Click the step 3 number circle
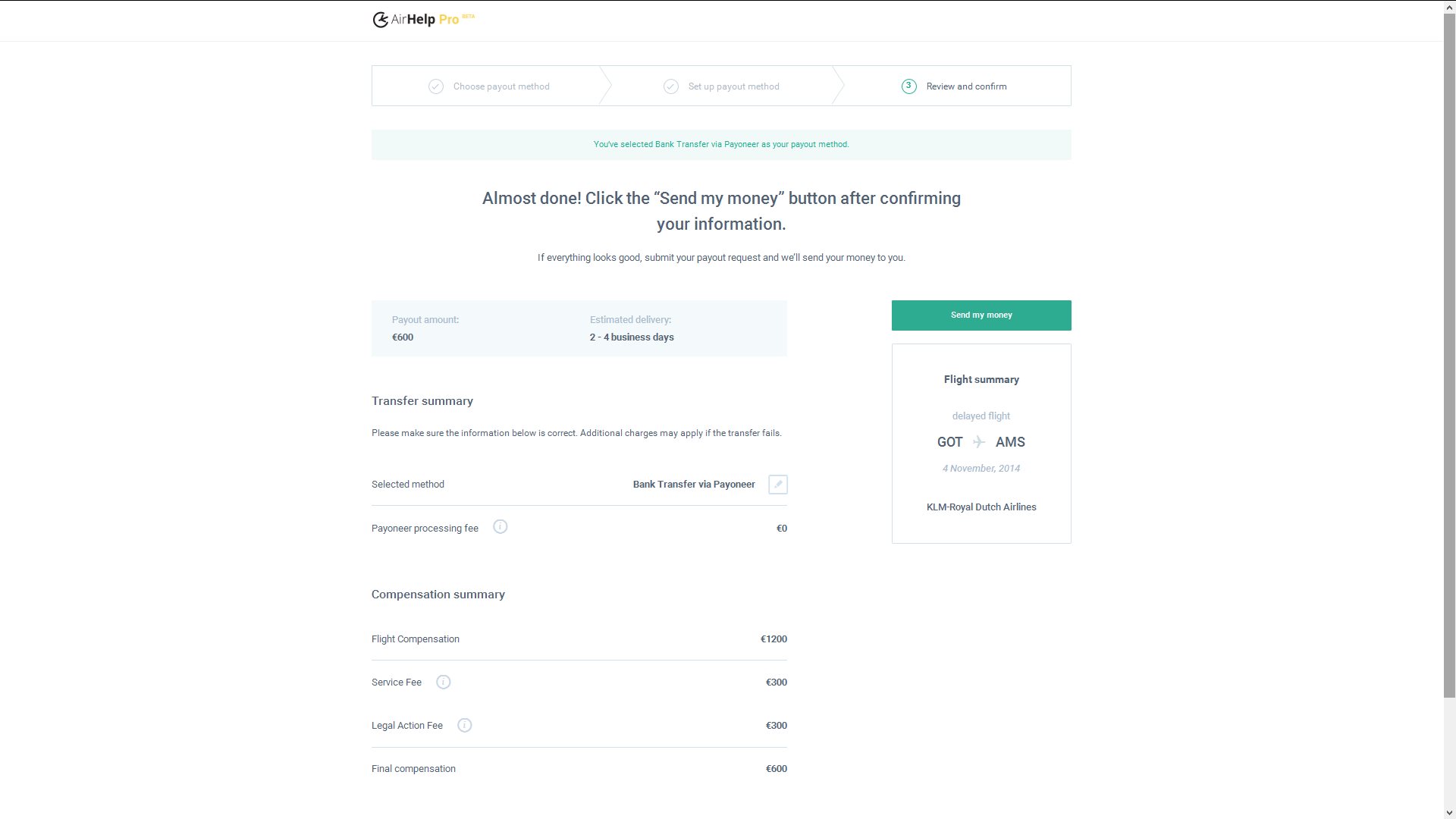 tap(908, 86)
